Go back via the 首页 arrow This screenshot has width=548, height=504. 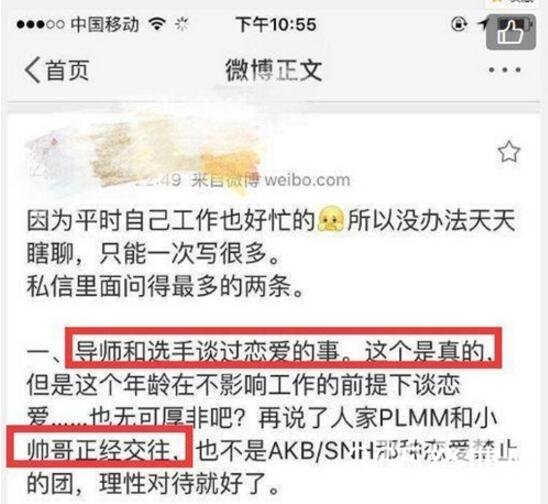[57, 70]
